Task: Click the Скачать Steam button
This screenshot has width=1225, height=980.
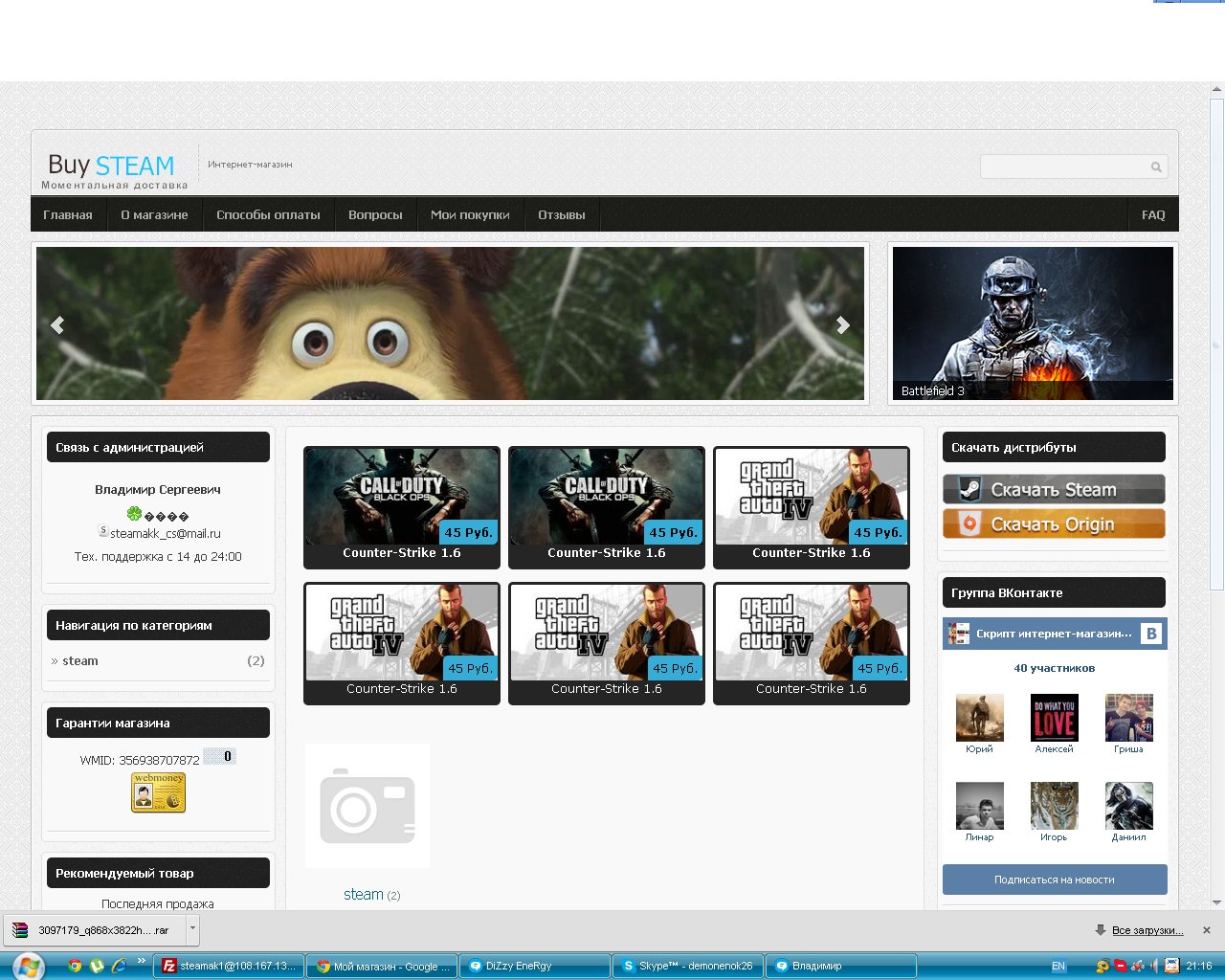Action: click(1054, 489)
